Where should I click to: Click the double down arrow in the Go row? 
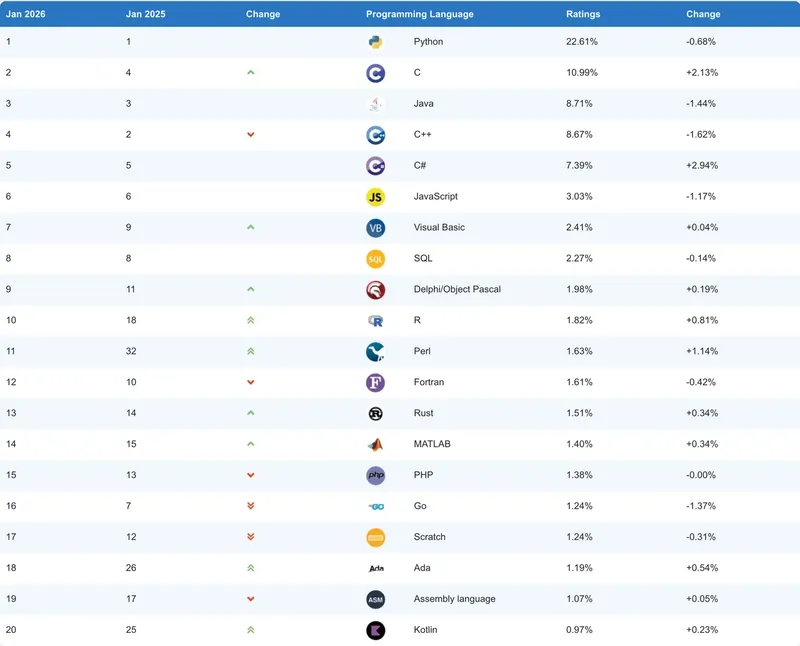[x=251, y=507]
